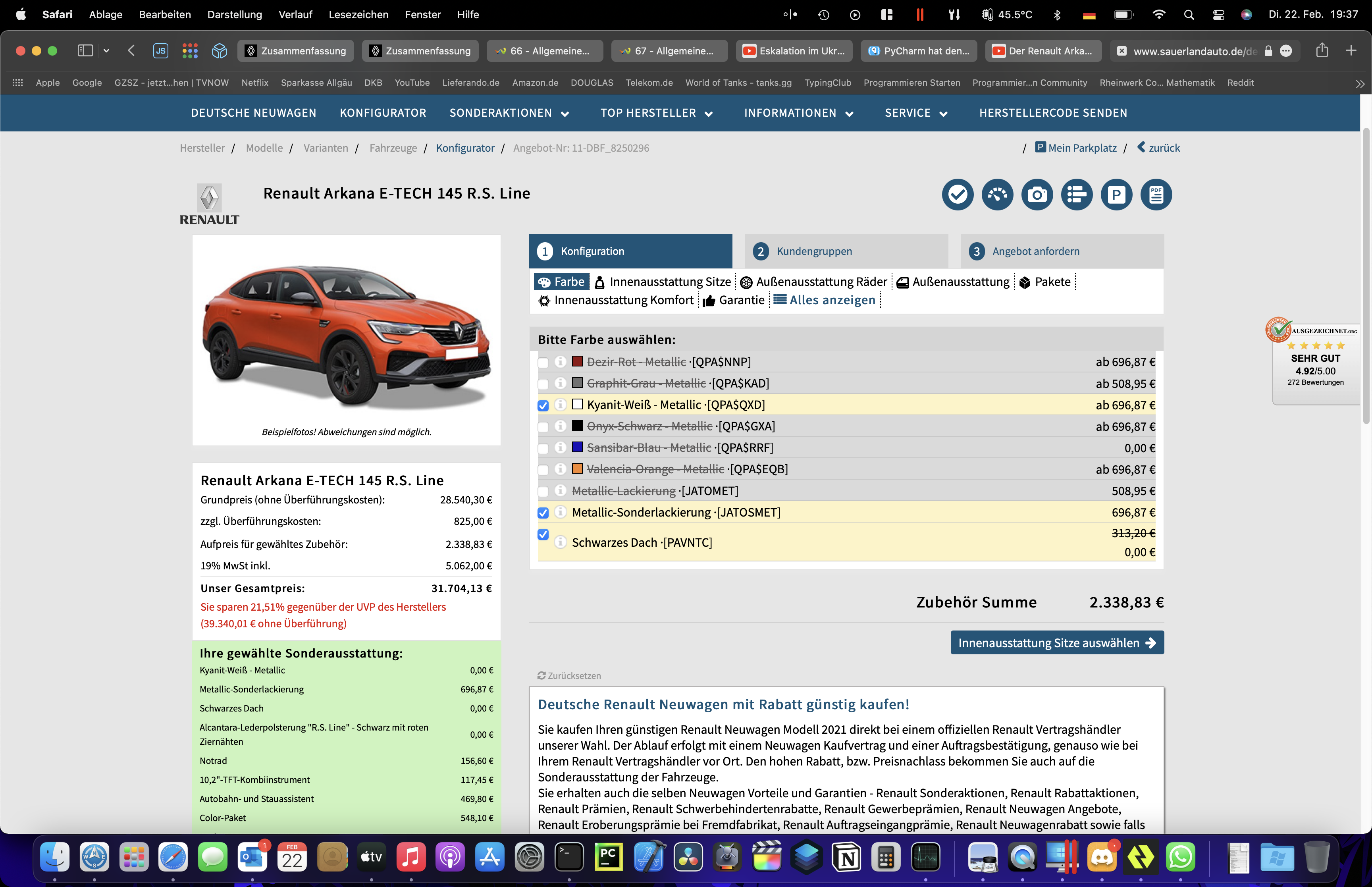Viewport: 1372px width, 887px height.
Task: Click info icon beside Schwarzes Dach
Action: coord(560,543)
